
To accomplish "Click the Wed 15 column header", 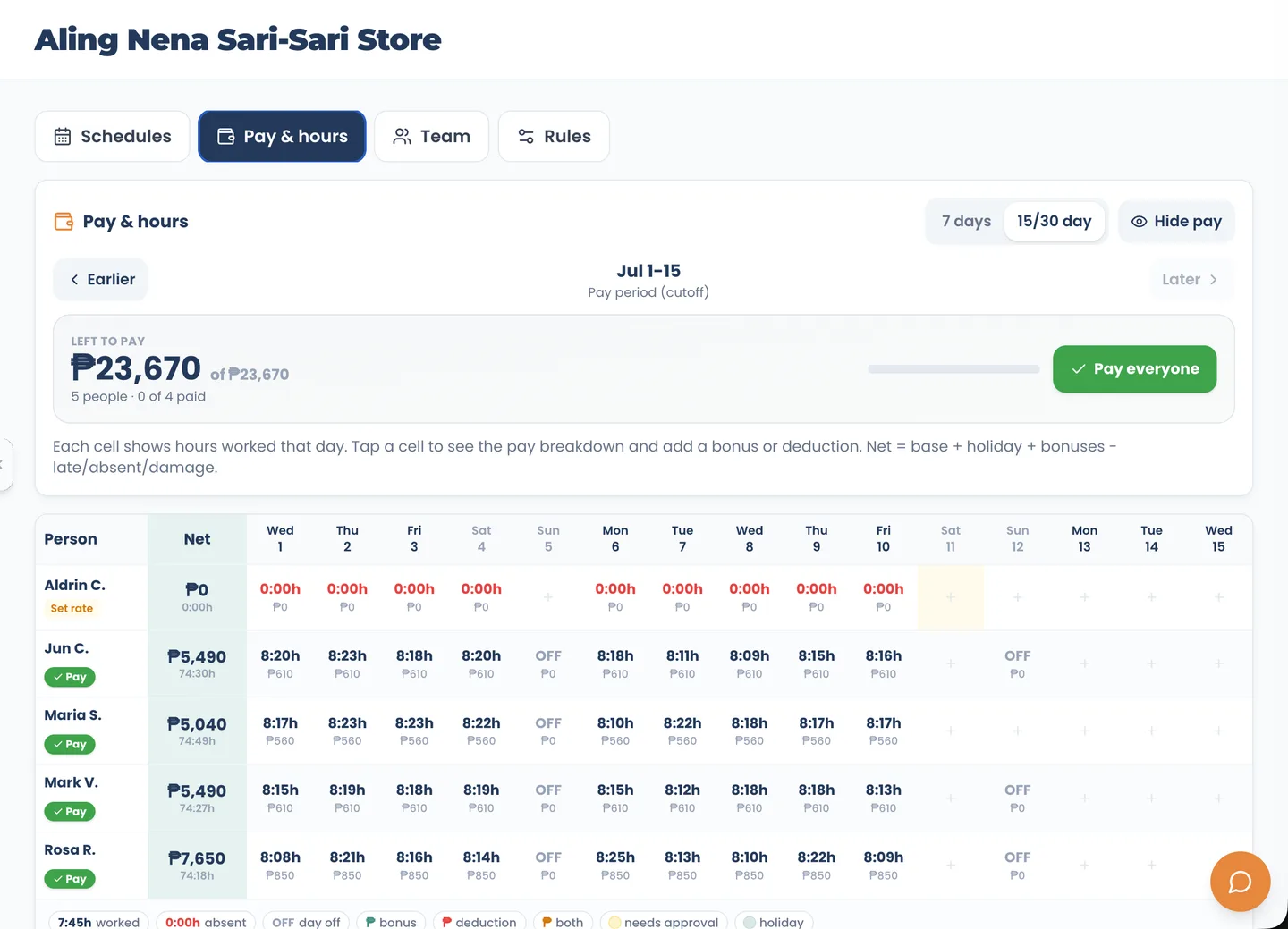I will 1218,539.
